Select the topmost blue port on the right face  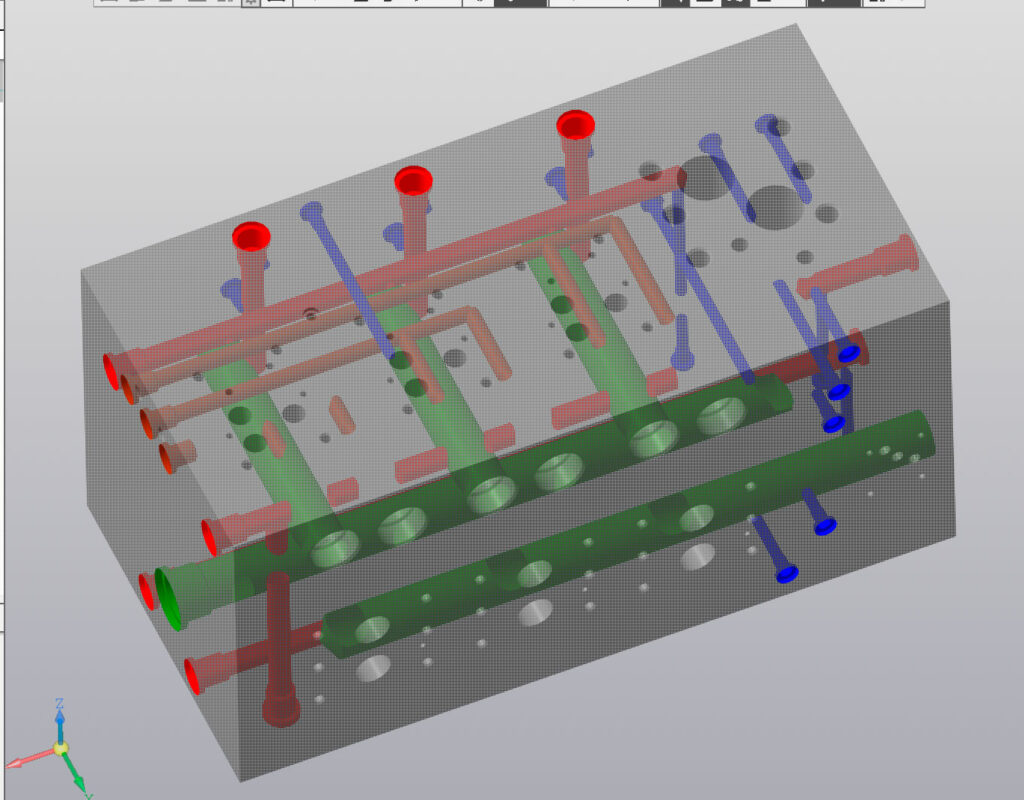pos(849,354)
